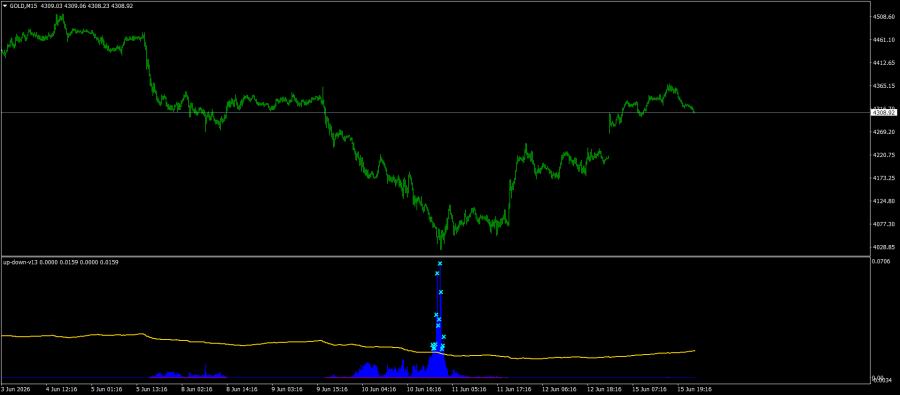Screen dimensions: 900x395
Task: Click the 15 Jun 19:16 time label
Action: [x=696, y=389]
